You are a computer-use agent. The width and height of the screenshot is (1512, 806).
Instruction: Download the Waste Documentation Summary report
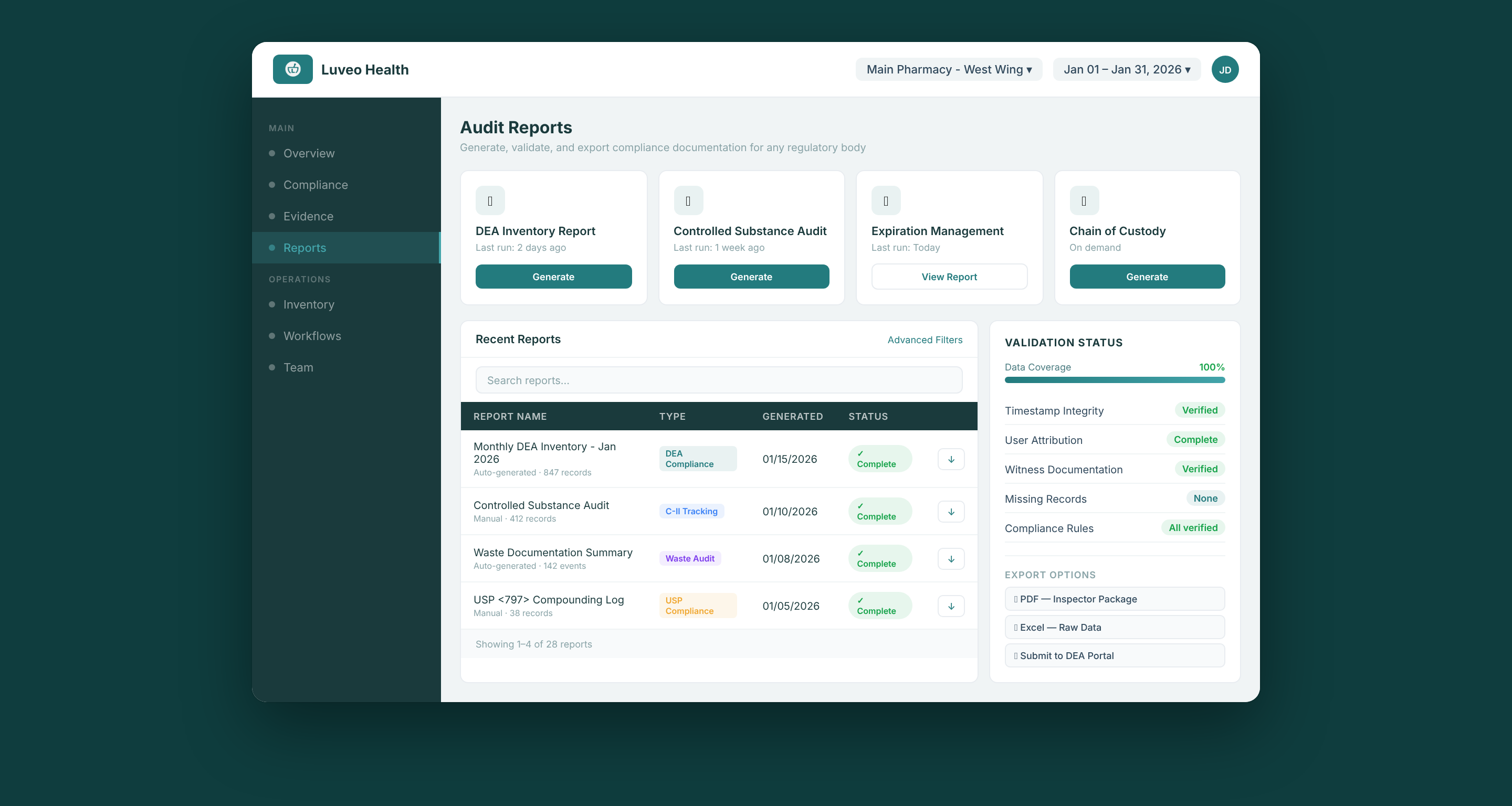(x=951, y=559)
